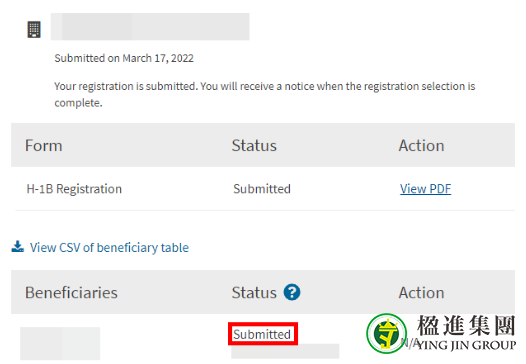Open the View PDF link
The image size is (526, 364).
(x=425, y=189)
